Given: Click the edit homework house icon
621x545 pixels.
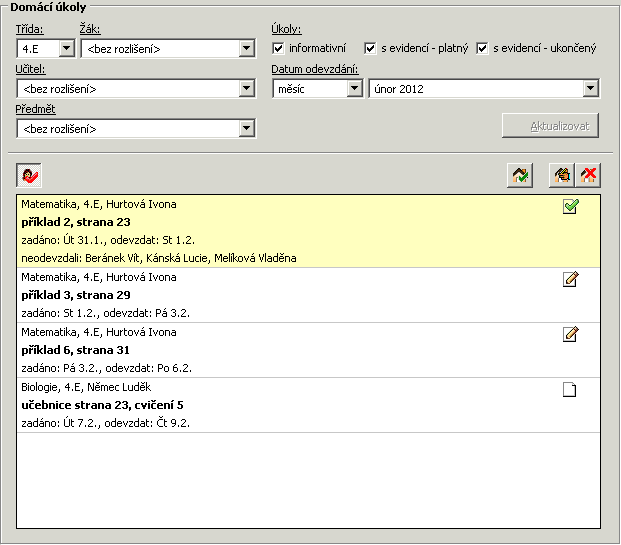Looking at the screenshot, I should click(x=562, y=175).
